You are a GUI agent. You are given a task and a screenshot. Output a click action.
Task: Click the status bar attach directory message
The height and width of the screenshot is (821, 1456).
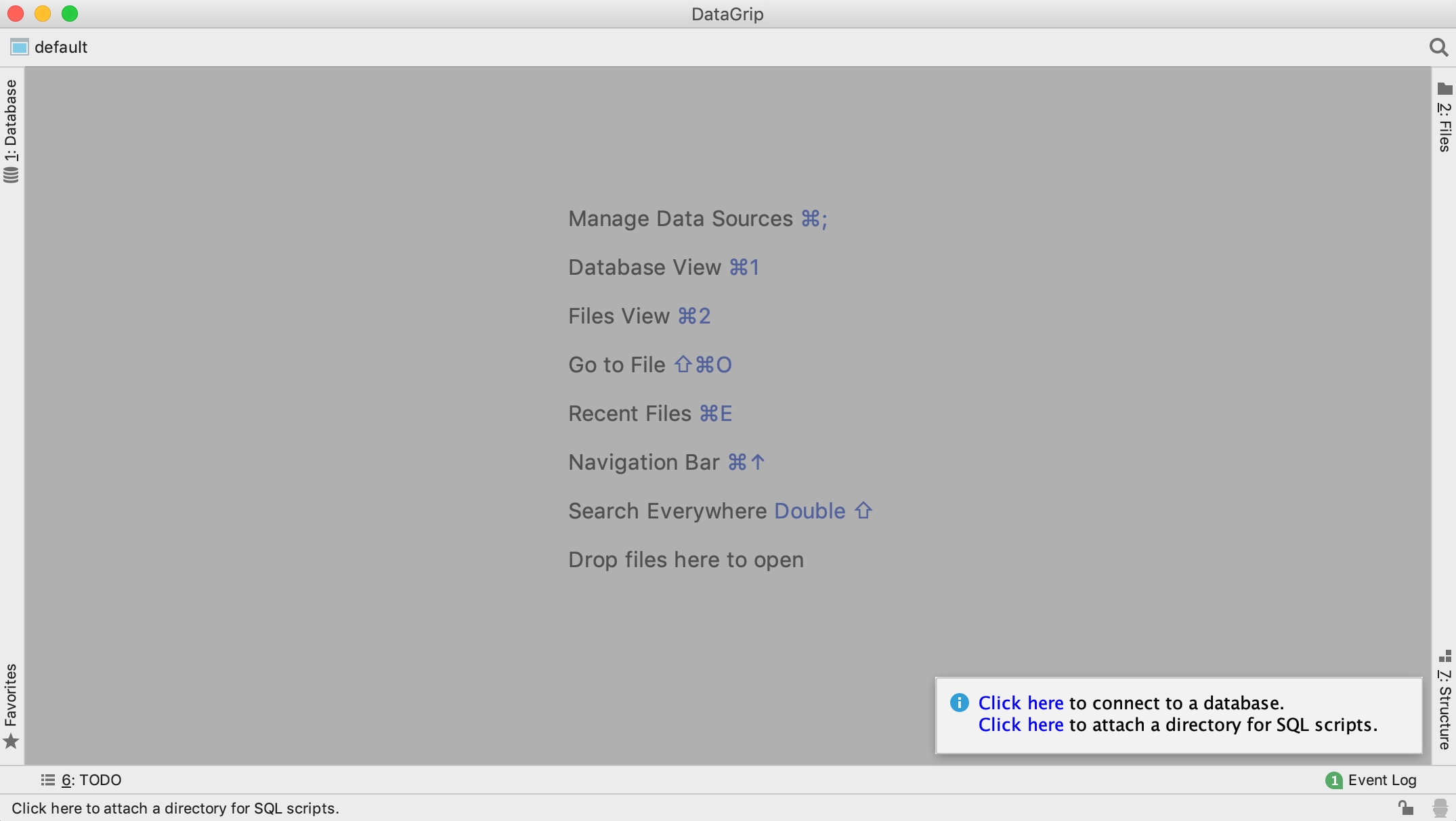click(x=175, y=808)
